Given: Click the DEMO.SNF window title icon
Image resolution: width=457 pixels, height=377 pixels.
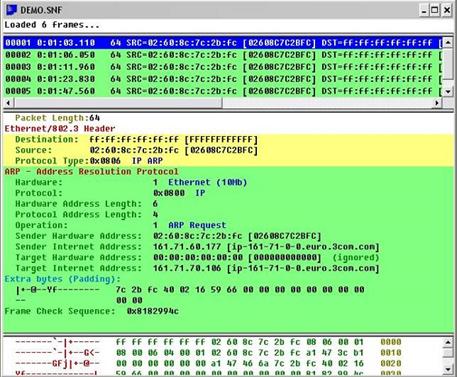Looking at the screenshot, I should (11, 10).
